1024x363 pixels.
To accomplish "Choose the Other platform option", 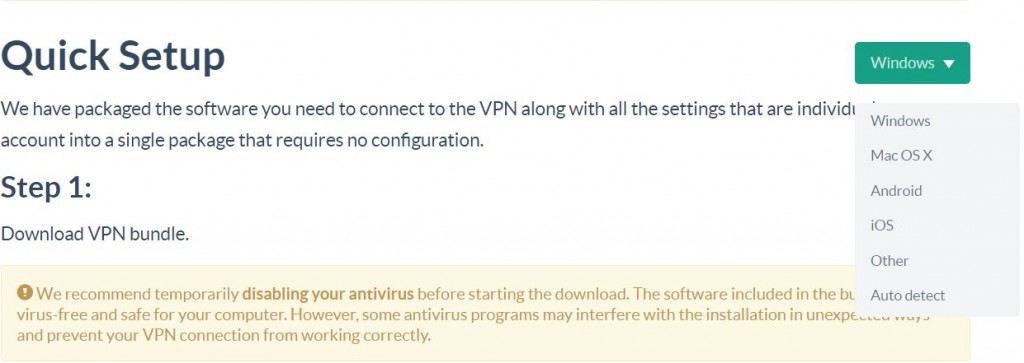I will click(x=889, y=260).
